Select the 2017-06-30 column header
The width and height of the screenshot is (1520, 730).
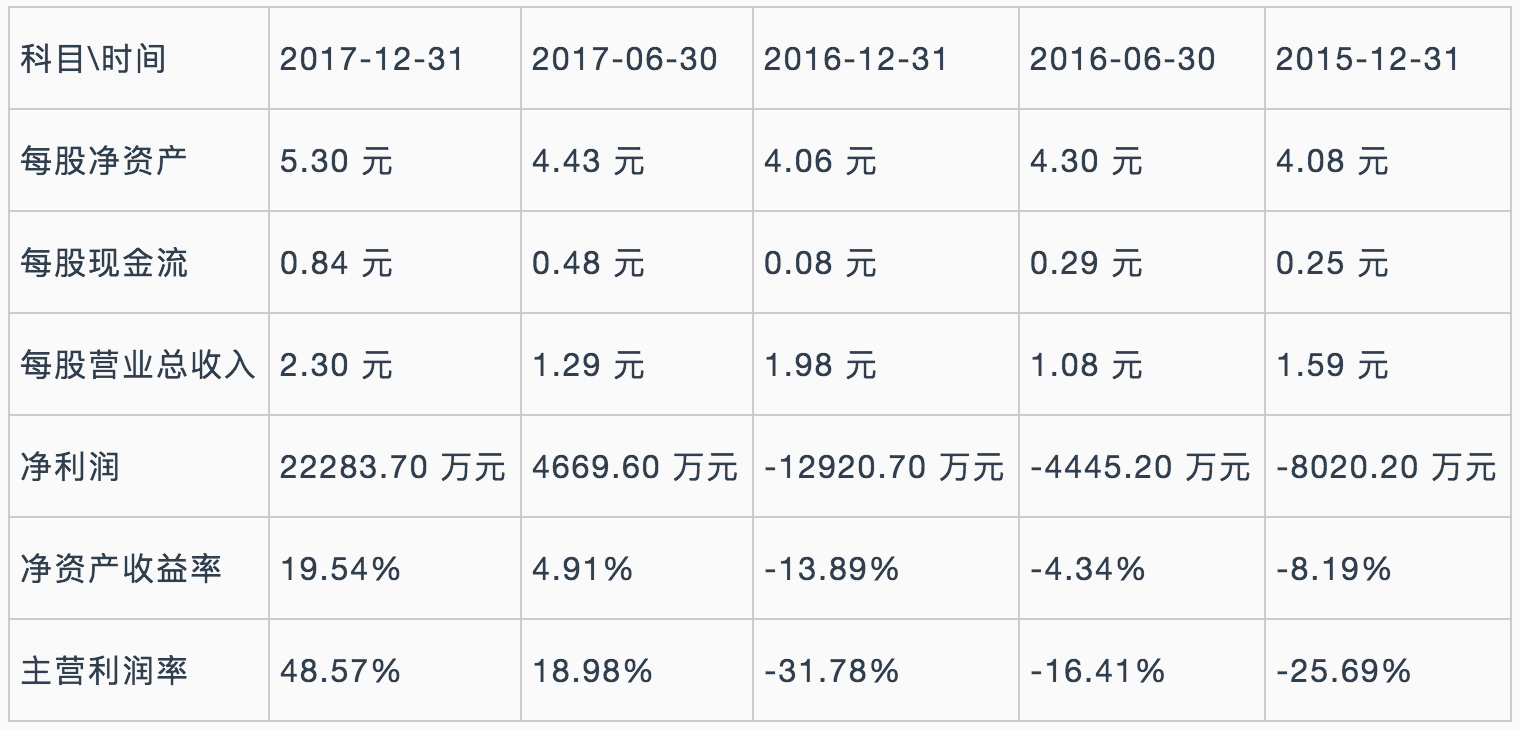coord(624,59)
